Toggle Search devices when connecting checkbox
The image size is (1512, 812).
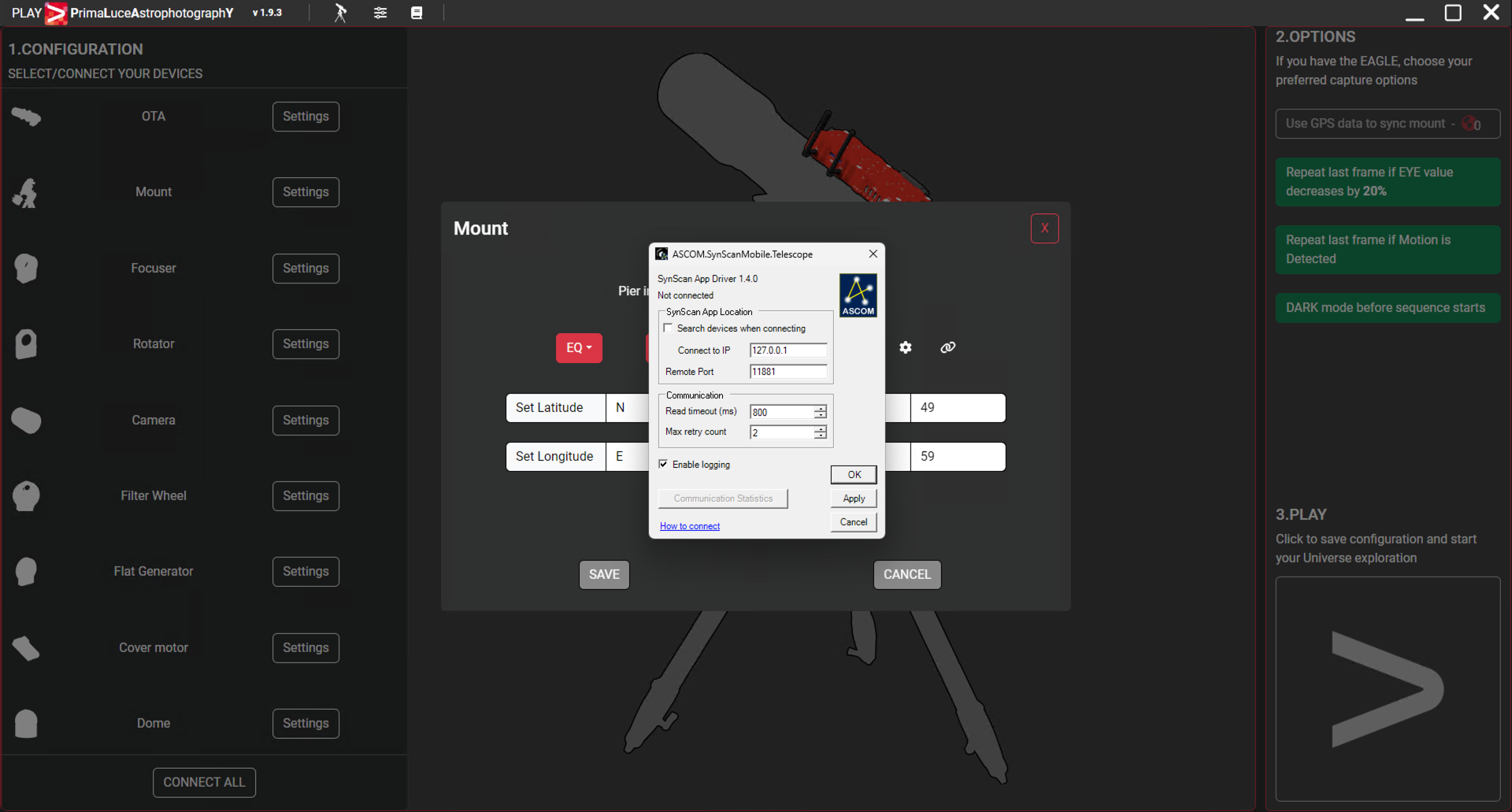point(668,328)
